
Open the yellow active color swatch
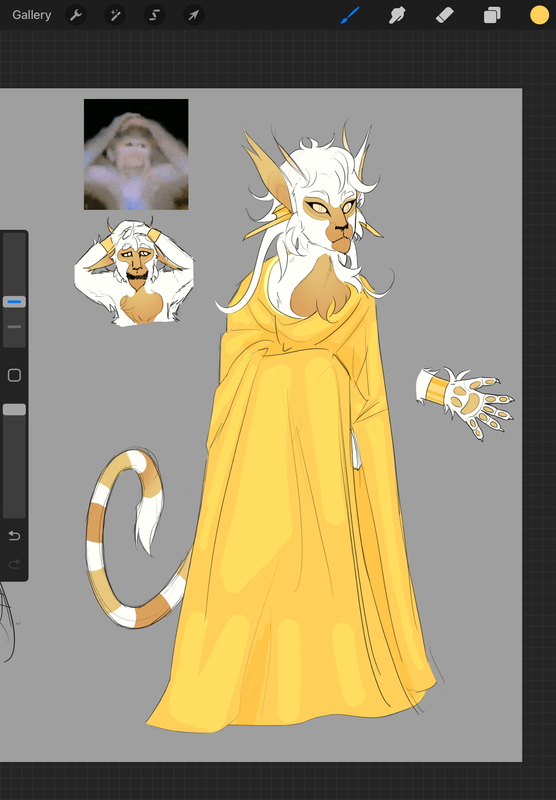[539, 15]
